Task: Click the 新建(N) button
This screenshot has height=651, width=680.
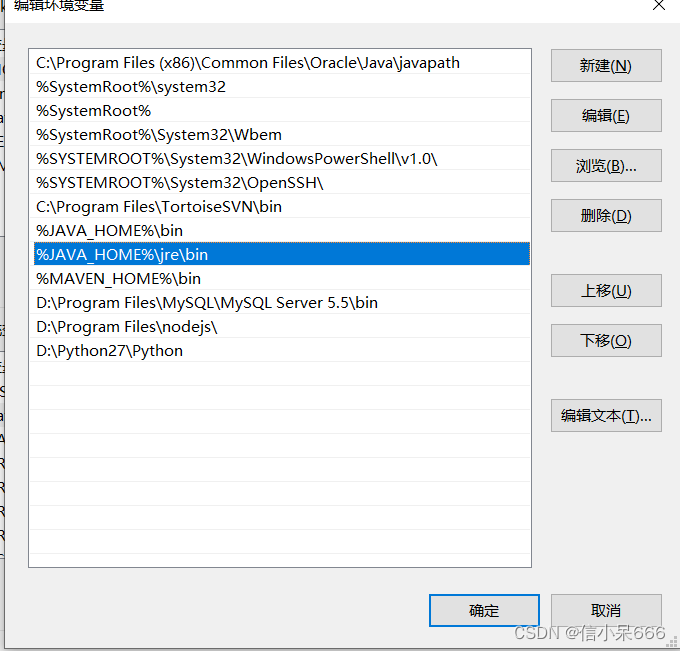Action: (x=606, y=65)
